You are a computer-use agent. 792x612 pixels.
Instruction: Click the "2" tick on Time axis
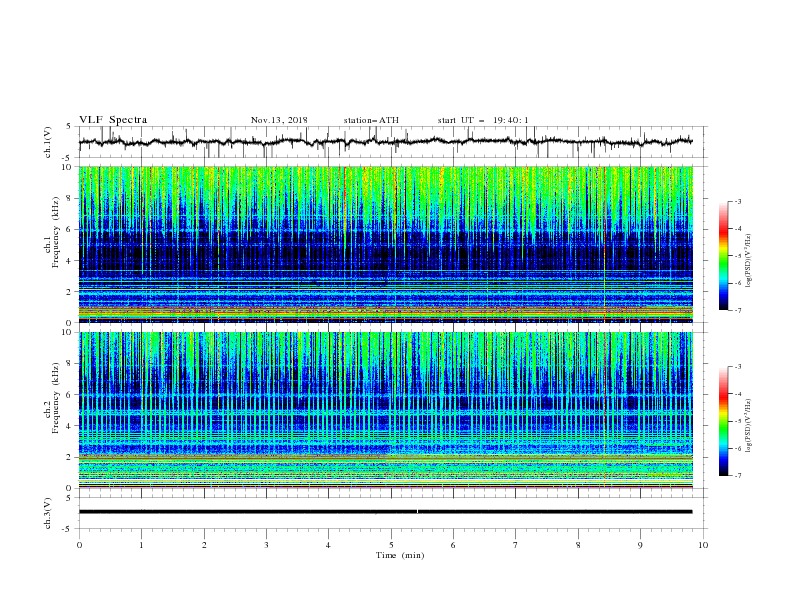[204, 545]
